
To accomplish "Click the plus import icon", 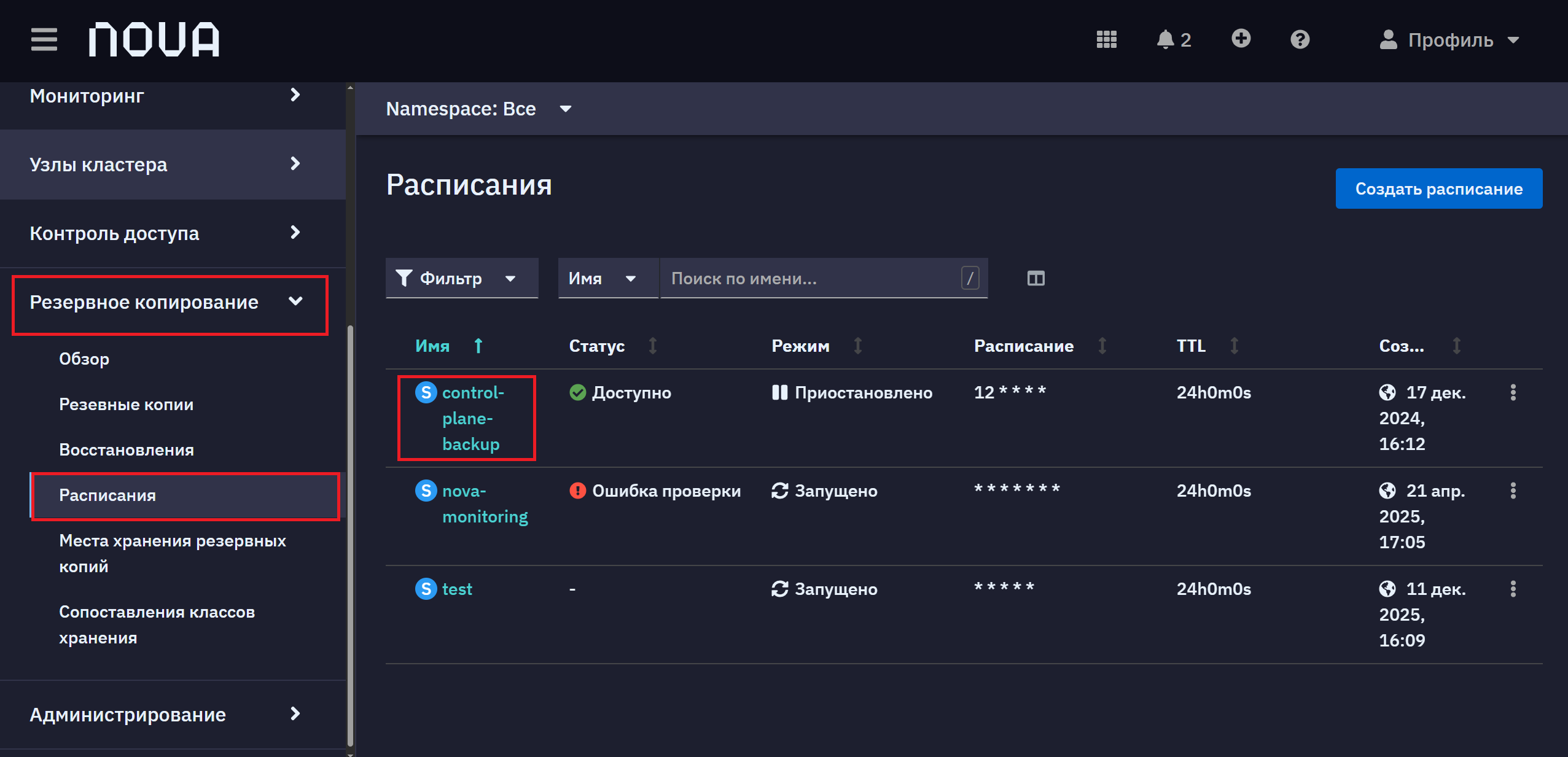I will 1241,39.
